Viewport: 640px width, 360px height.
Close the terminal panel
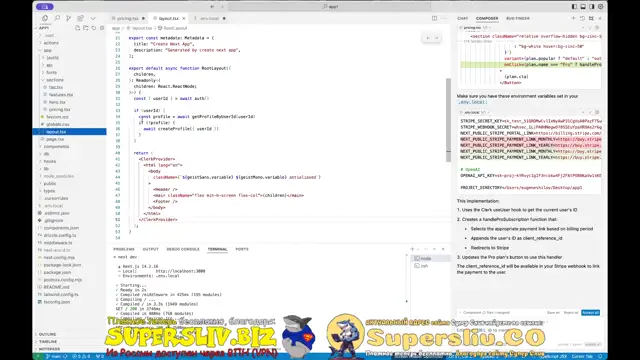(443, 249)
